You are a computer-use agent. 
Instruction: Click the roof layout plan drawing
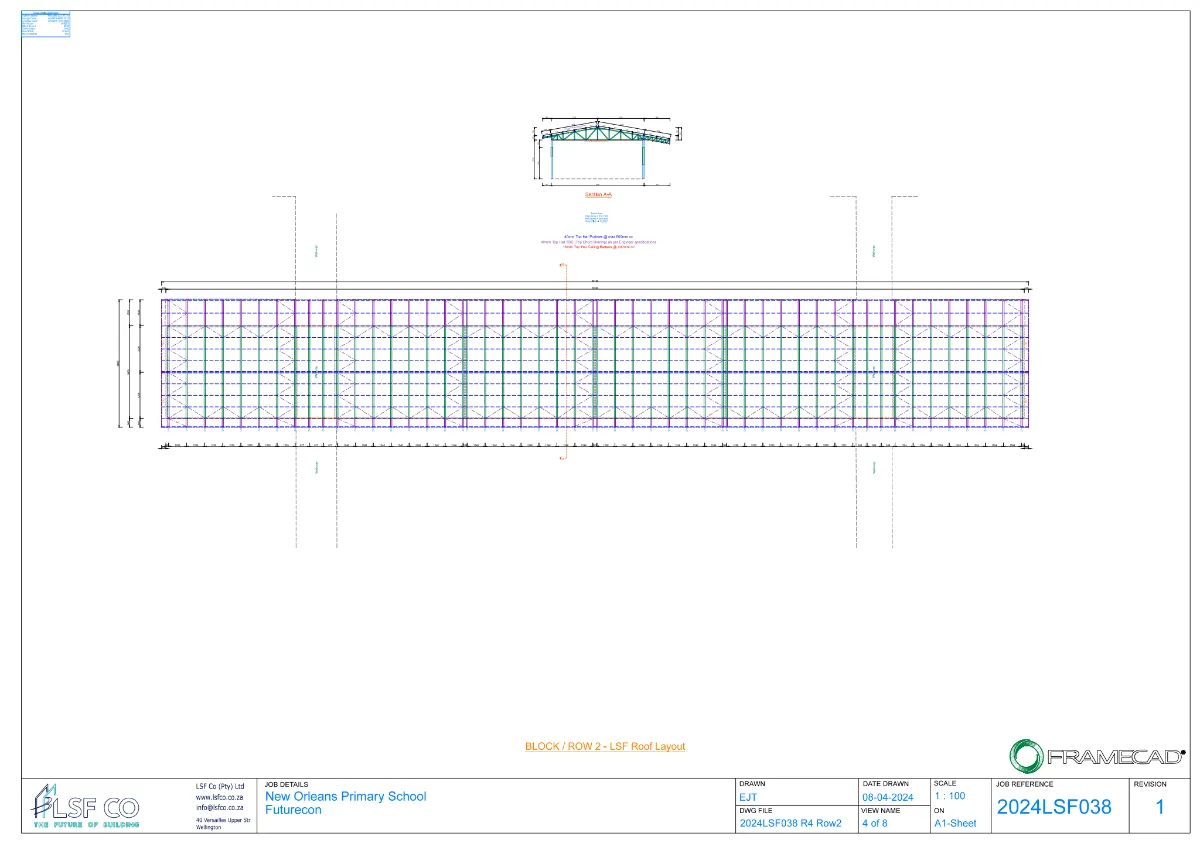tap(596, 363)
